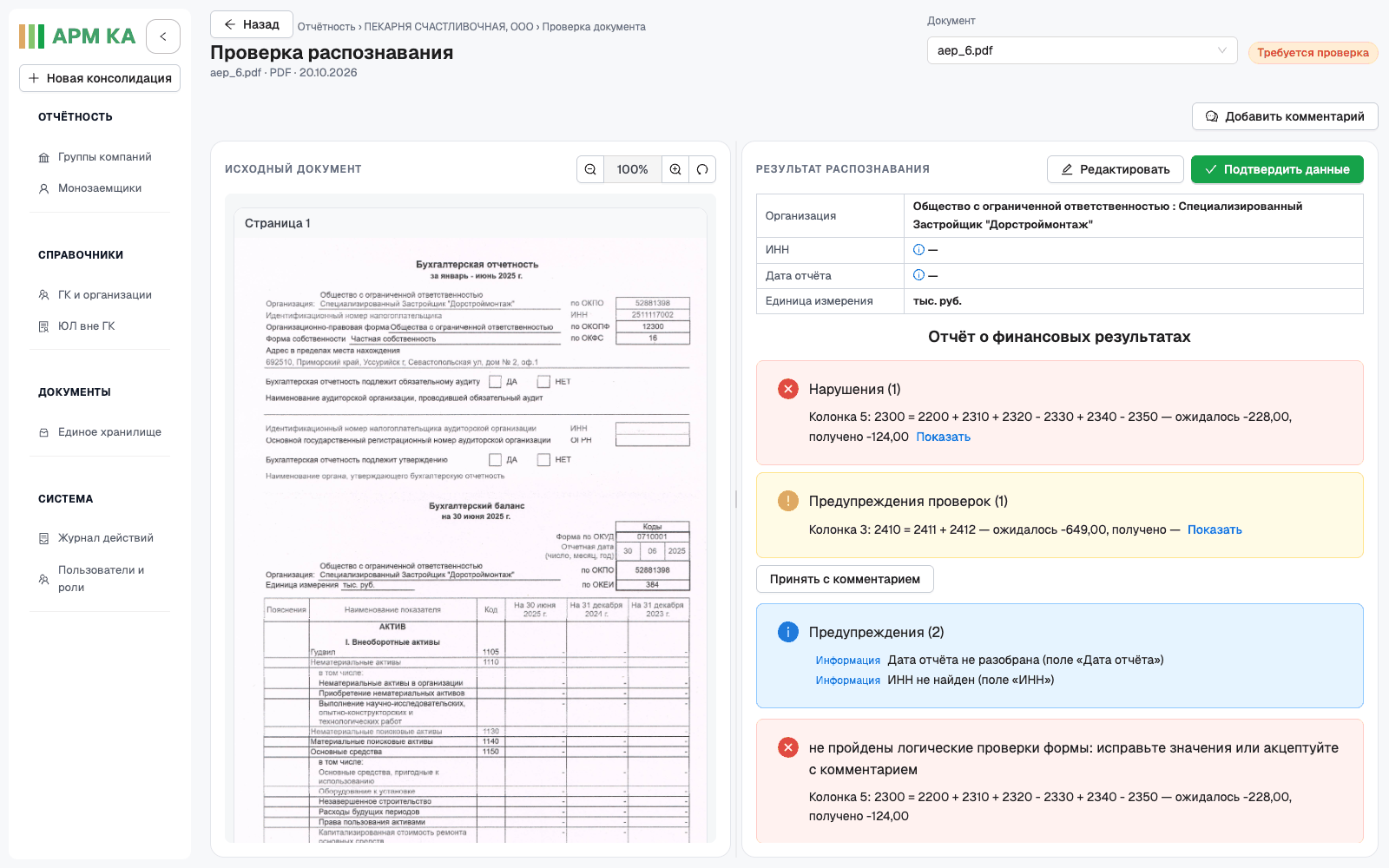Open Единое хранилище documents
This screenshot has width=1389, height=868.
point(109,432)
